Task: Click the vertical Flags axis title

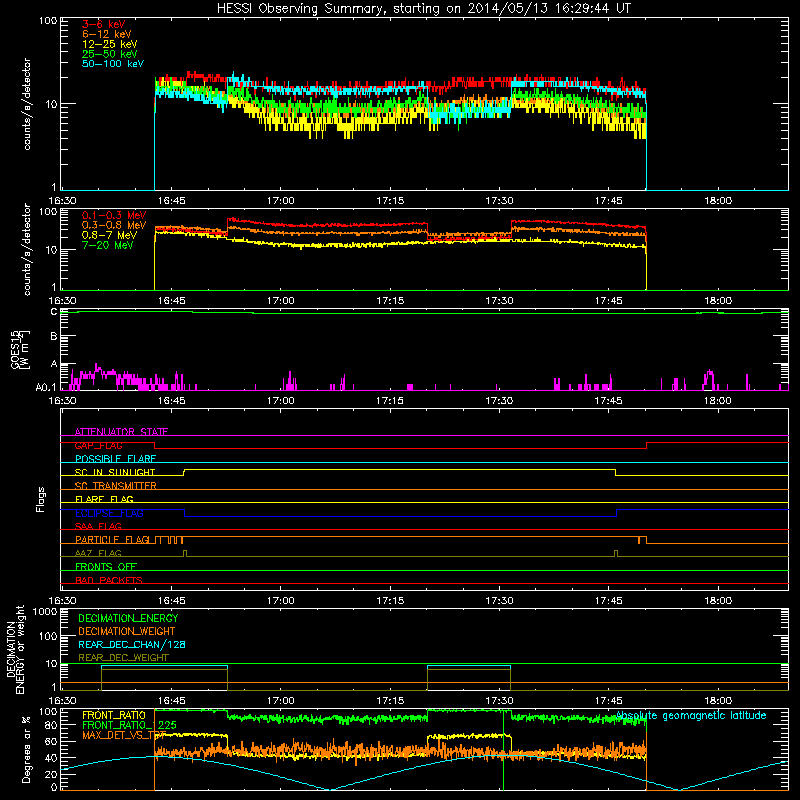Action: point(41,499)
